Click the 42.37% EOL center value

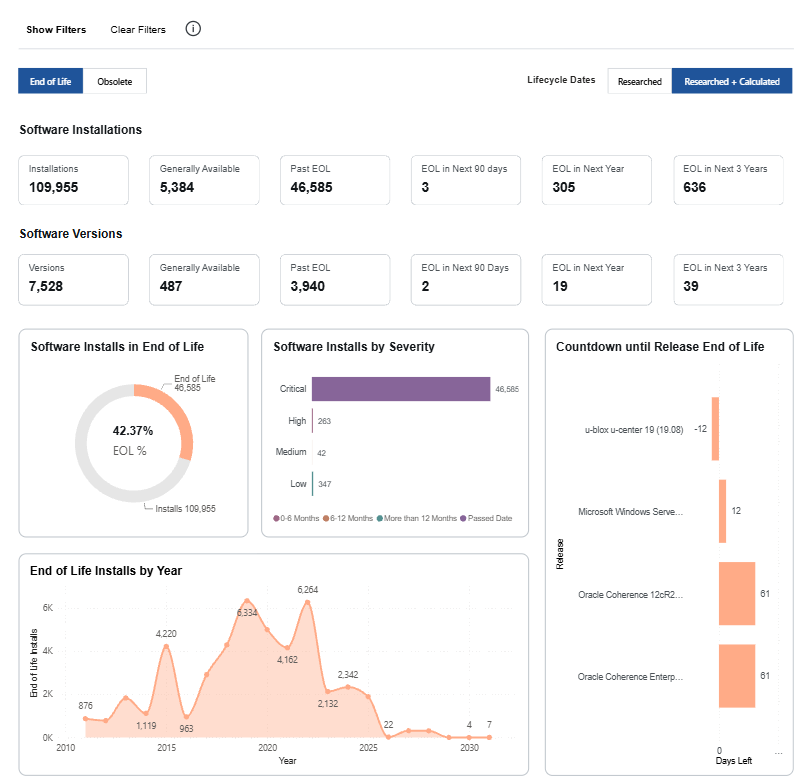pos(133,431)
